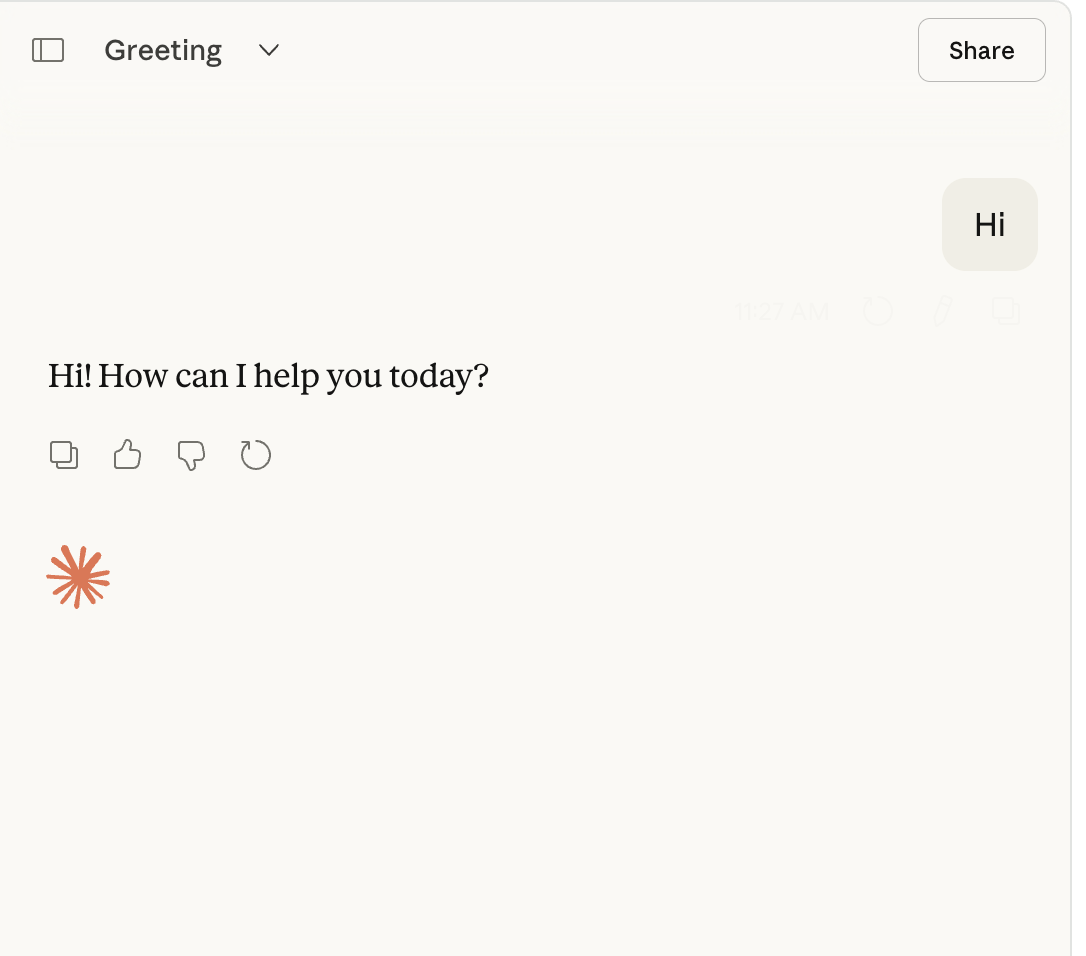Screen dimensions: 1086x956
Task: Expand the chat title options menu
Action: click(269, 50)
